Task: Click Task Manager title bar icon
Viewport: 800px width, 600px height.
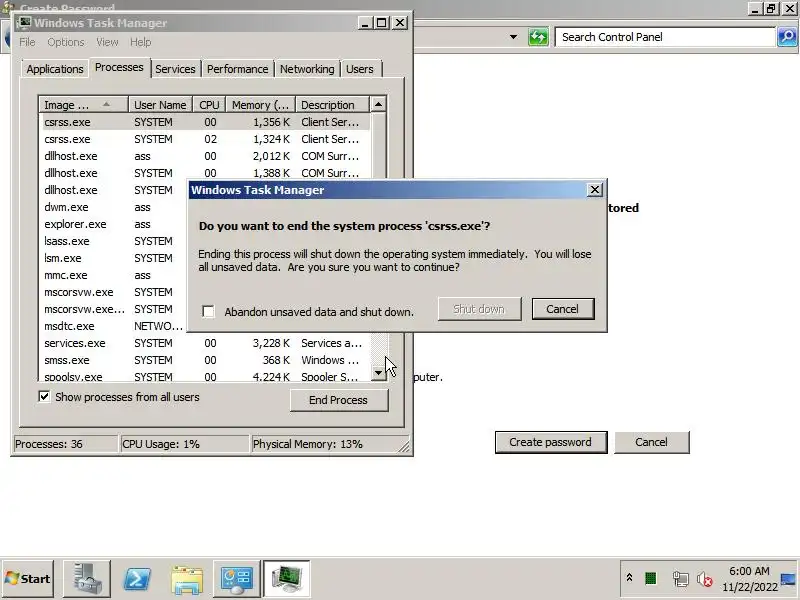Action: pyautogui.click(x=24, y=23)
